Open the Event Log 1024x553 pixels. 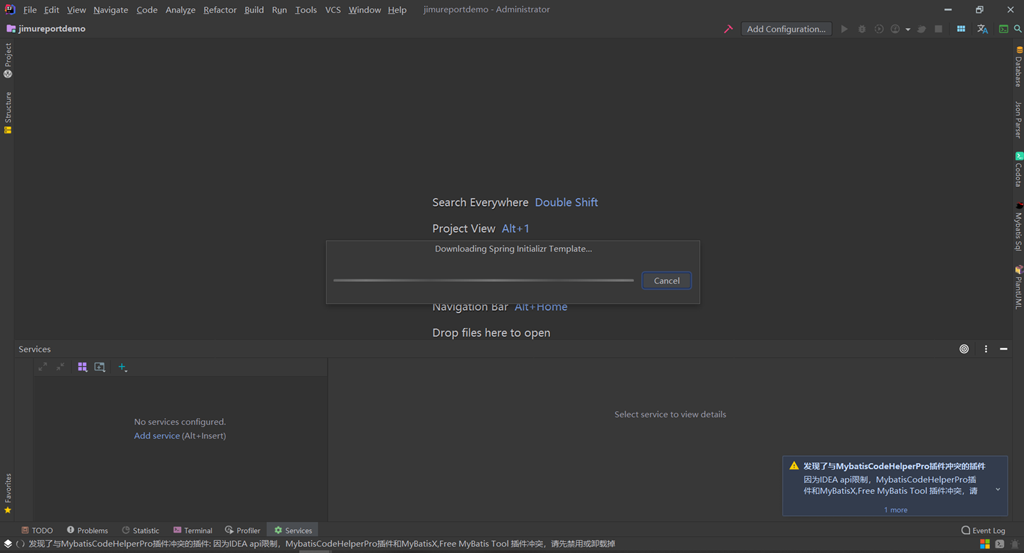click(983, 530)
